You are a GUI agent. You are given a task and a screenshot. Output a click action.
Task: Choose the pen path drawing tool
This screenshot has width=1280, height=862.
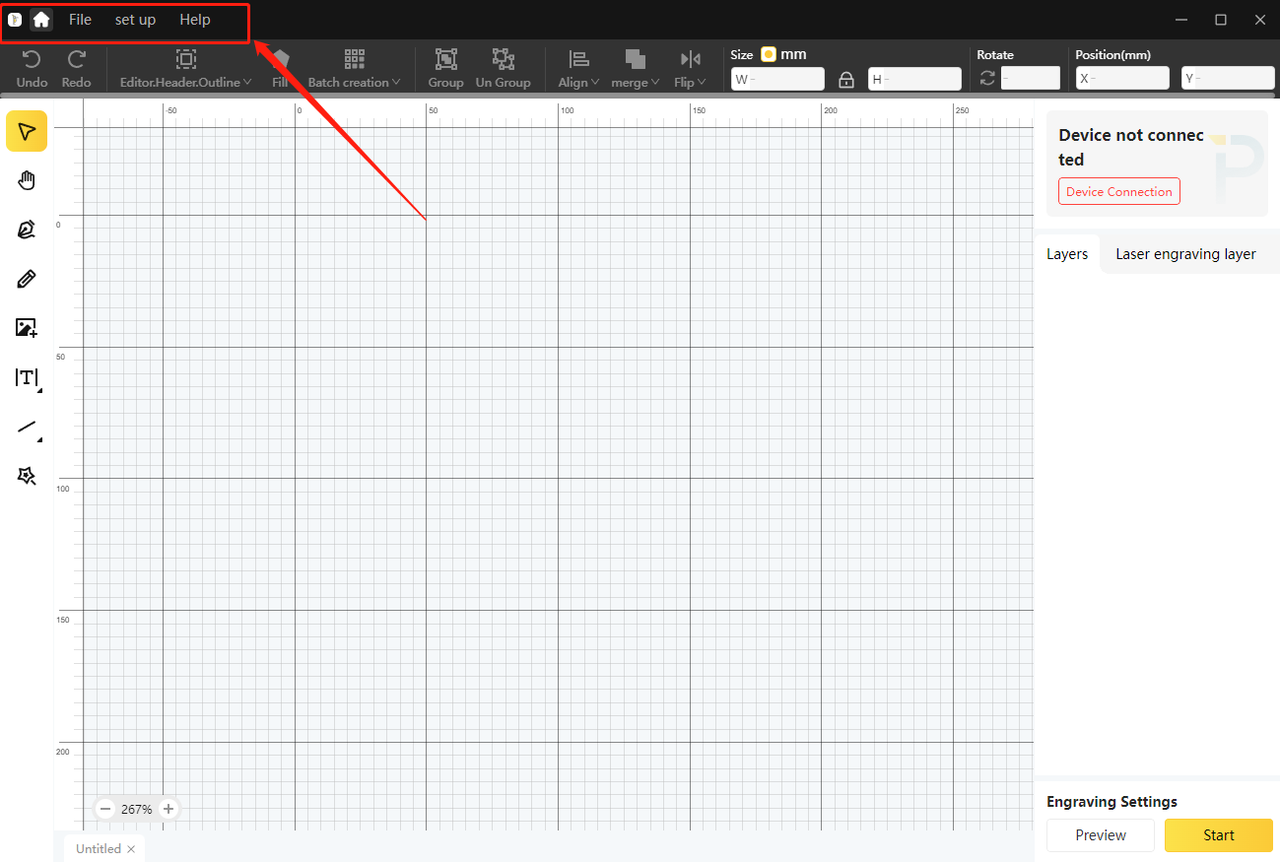(x=27, y=229)
